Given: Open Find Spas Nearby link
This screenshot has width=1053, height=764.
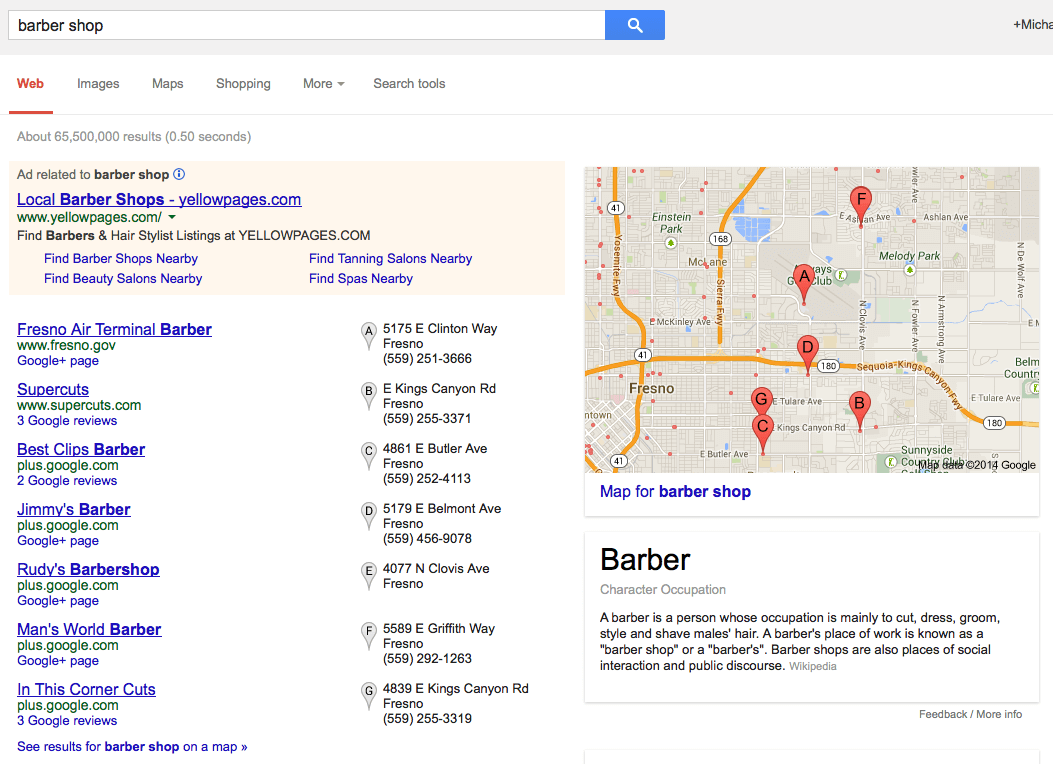Looking at the screenshot, I should (361, 279).
